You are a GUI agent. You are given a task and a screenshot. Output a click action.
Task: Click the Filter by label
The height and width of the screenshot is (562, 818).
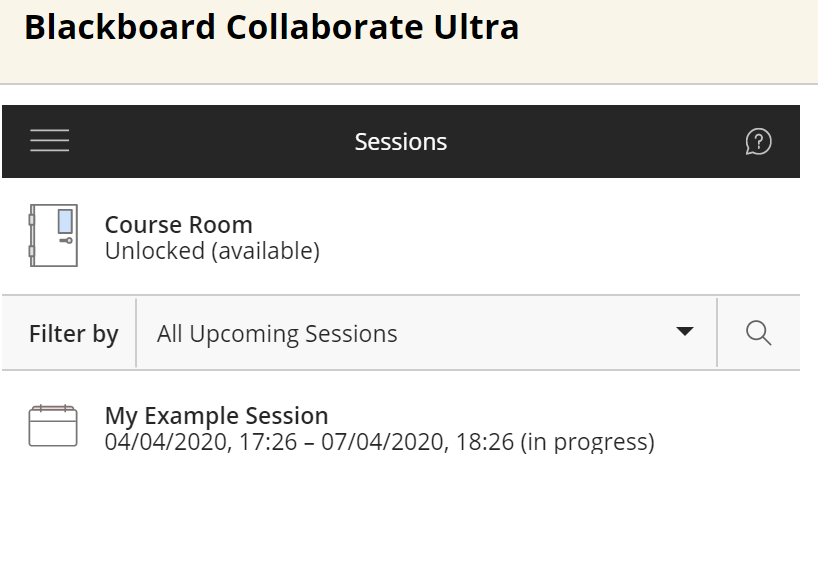point(74,334)
